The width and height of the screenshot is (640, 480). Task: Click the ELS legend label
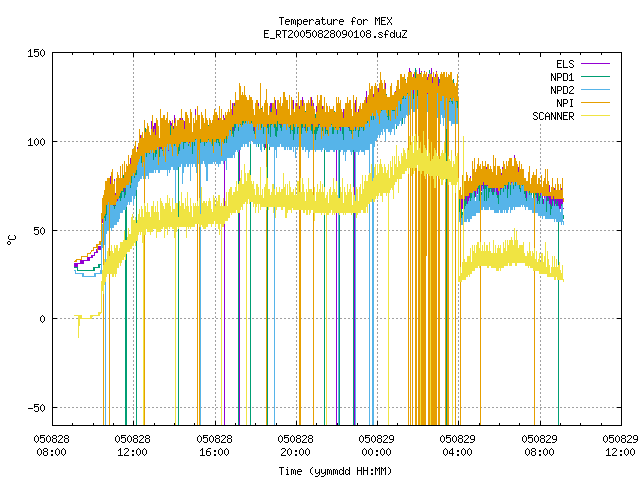click(x=565, y=64)
